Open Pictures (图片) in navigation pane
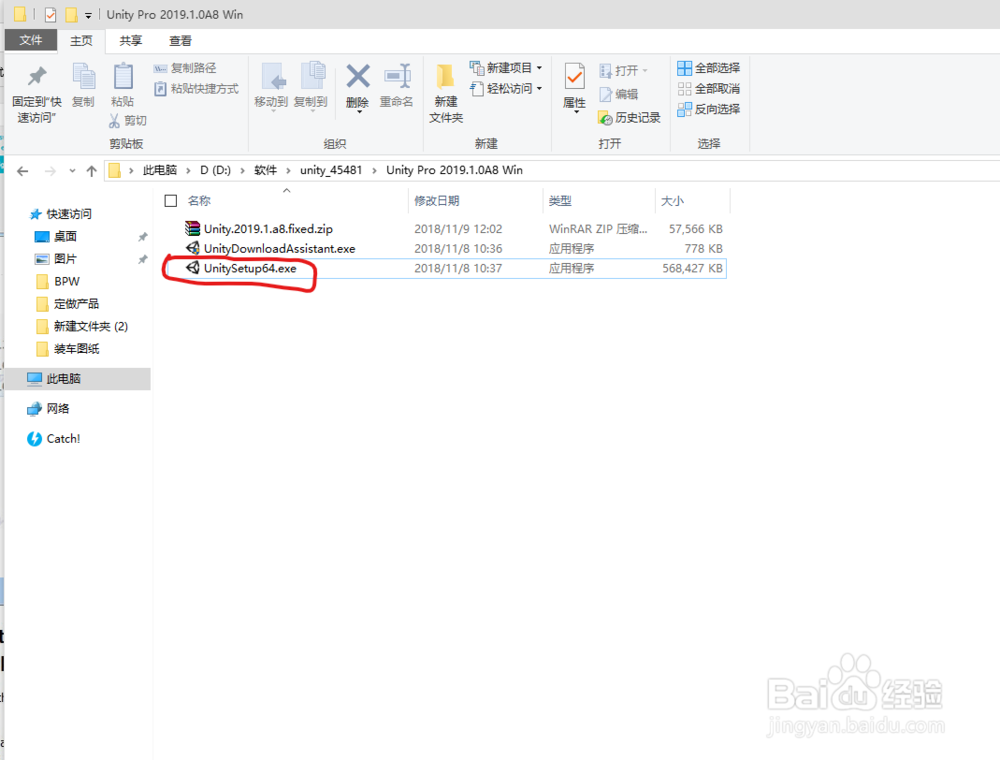Image resolution: width=1000 pixels, height=760 pixels. pyautogui.click(x=56, y=259)
